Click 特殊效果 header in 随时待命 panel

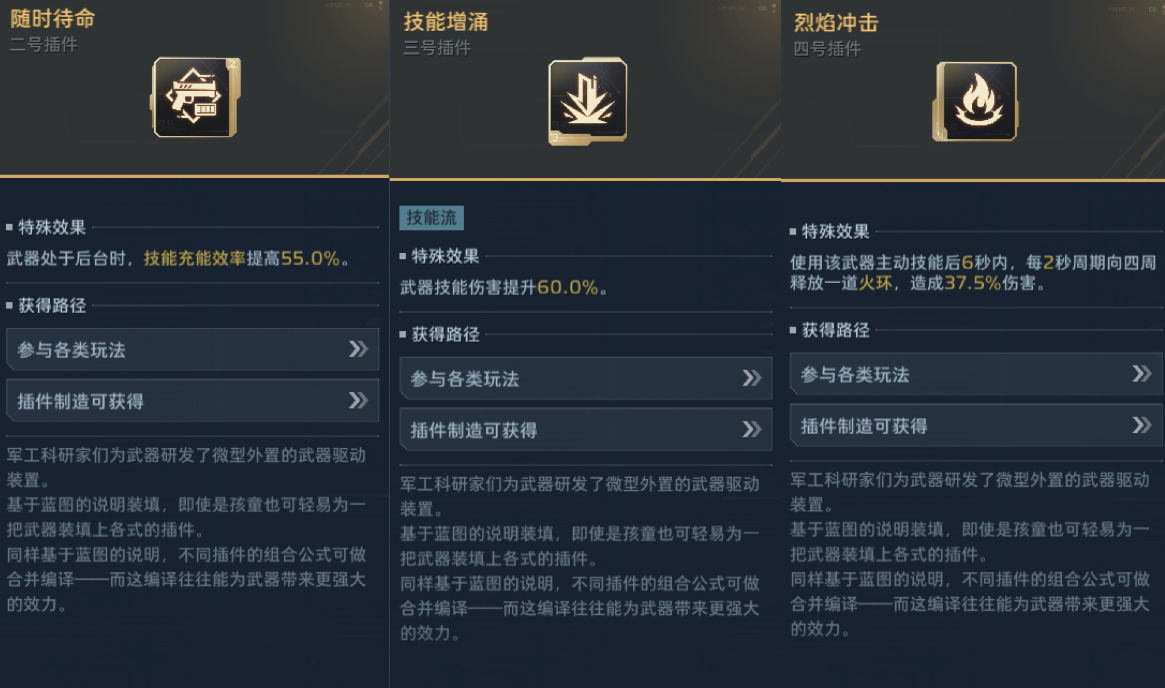click(52, 227)
